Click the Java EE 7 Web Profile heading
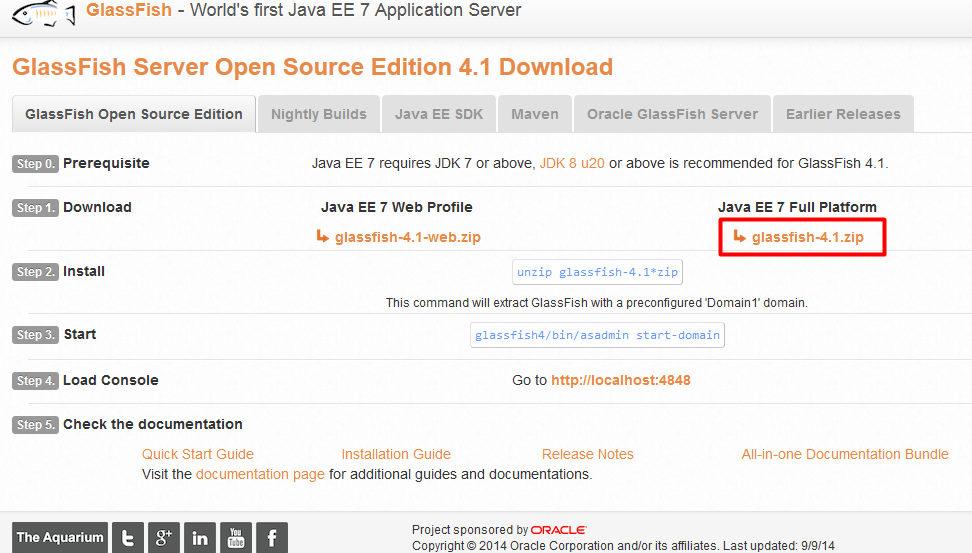Image resolution: width=972 pixels, height=553 pixels. [x=397, y=207]
